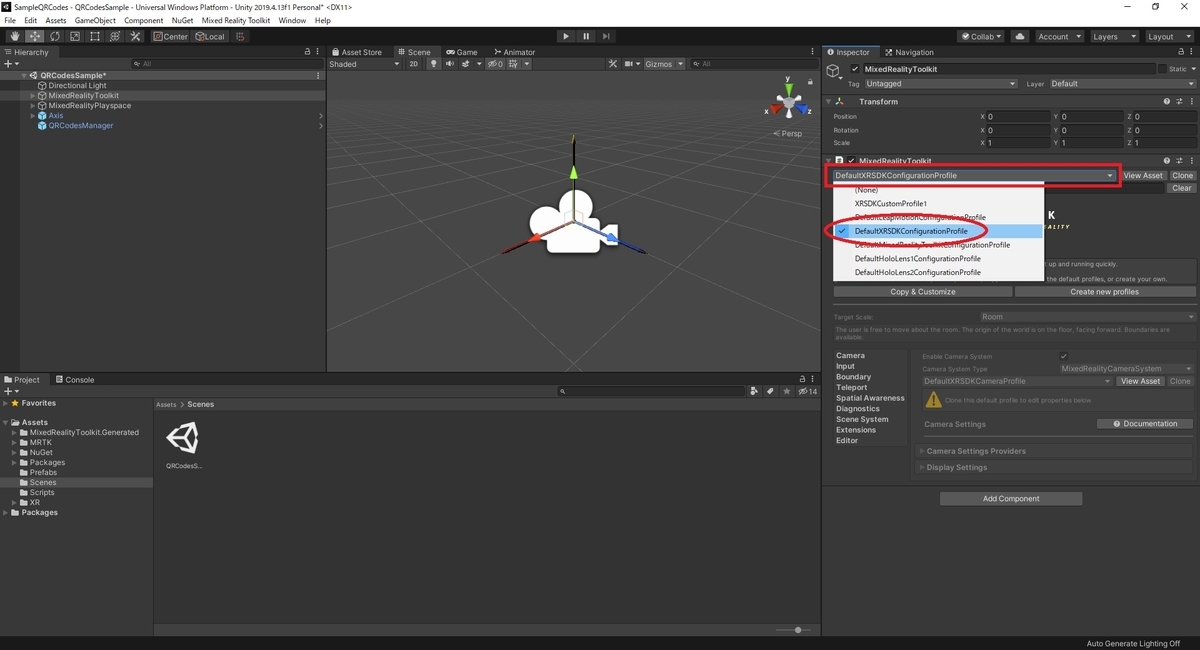1200x650 pixels.
Task: Open the Tag dropdown showing Untagged
Action: pos(942,84)
